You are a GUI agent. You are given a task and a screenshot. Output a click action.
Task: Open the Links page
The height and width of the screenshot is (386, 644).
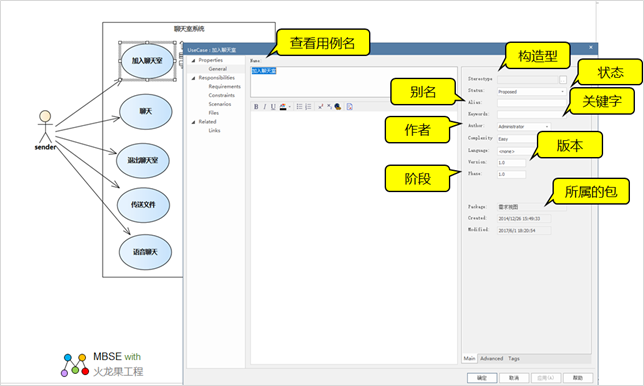click(x=214, y=131)
